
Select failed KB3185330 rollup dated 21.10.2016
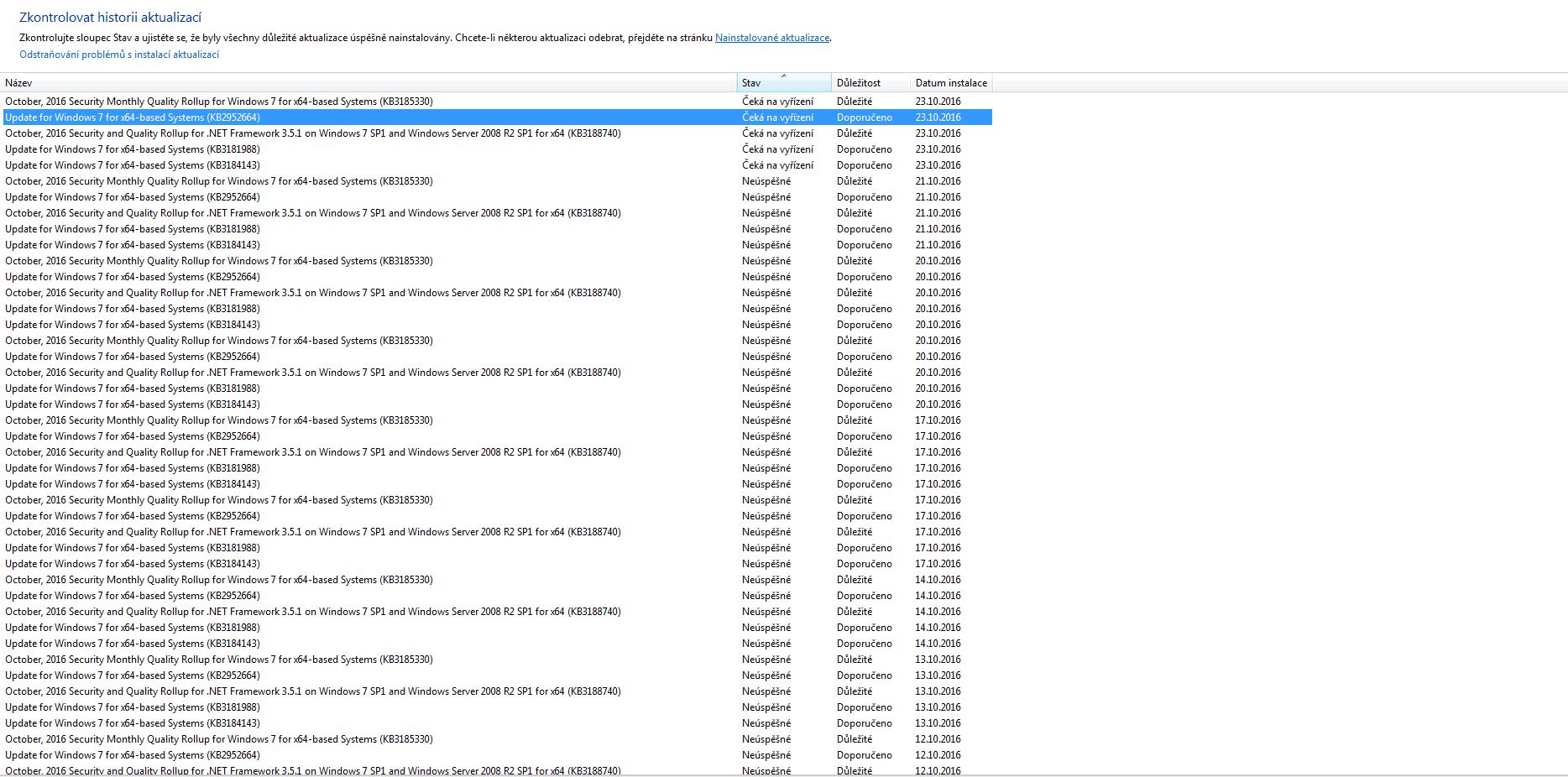coord(498,181)
